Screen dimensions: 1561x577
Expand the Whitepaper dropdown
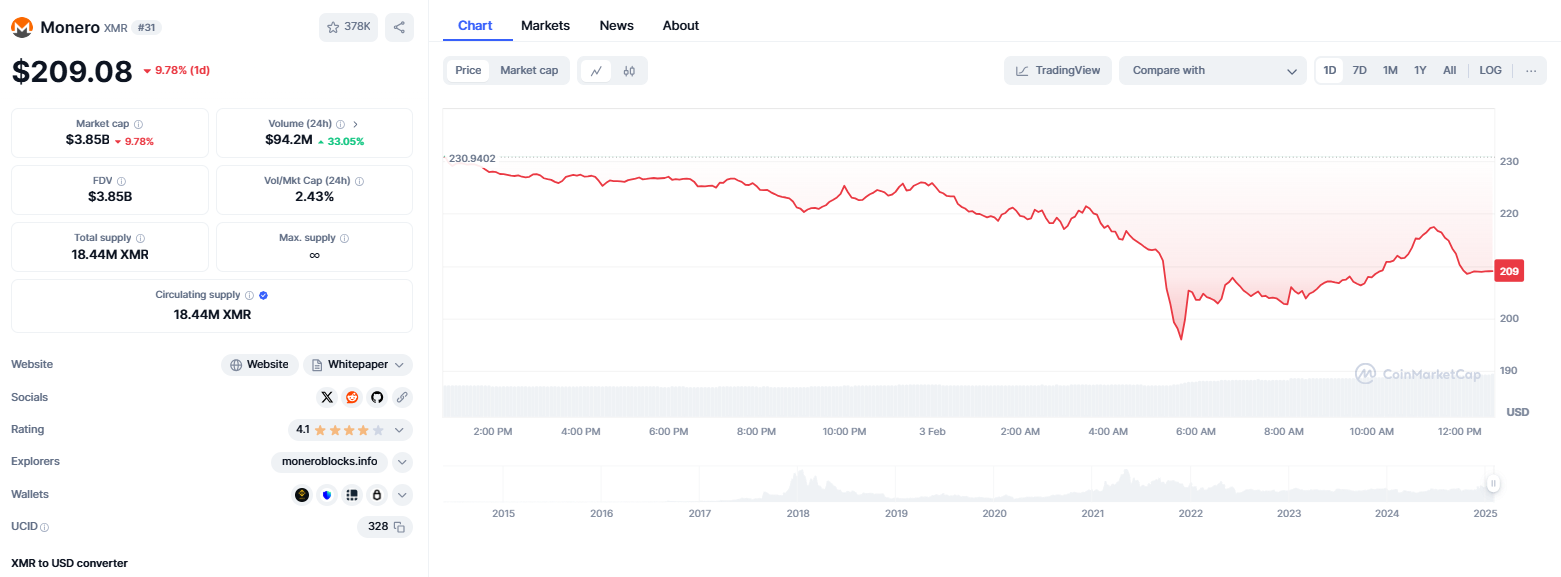click(x=358, y=365)
